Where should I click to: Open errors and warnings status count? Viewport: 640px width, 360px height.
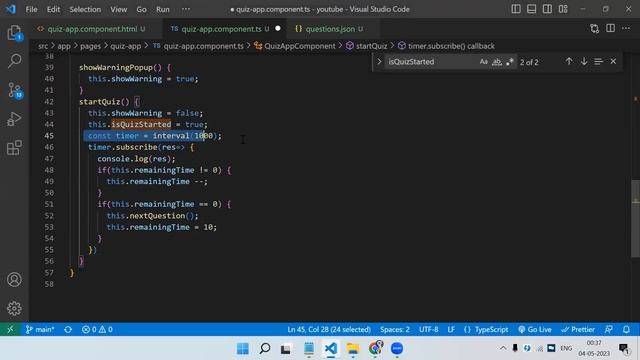[97, 329]
